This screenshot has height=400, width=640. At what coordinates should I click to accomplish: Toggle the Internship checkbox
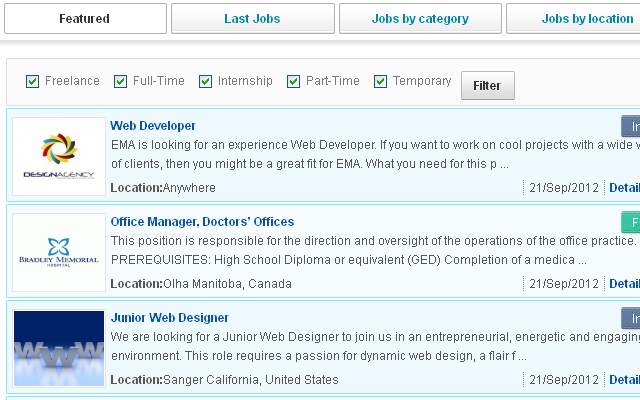click(205, 81)
